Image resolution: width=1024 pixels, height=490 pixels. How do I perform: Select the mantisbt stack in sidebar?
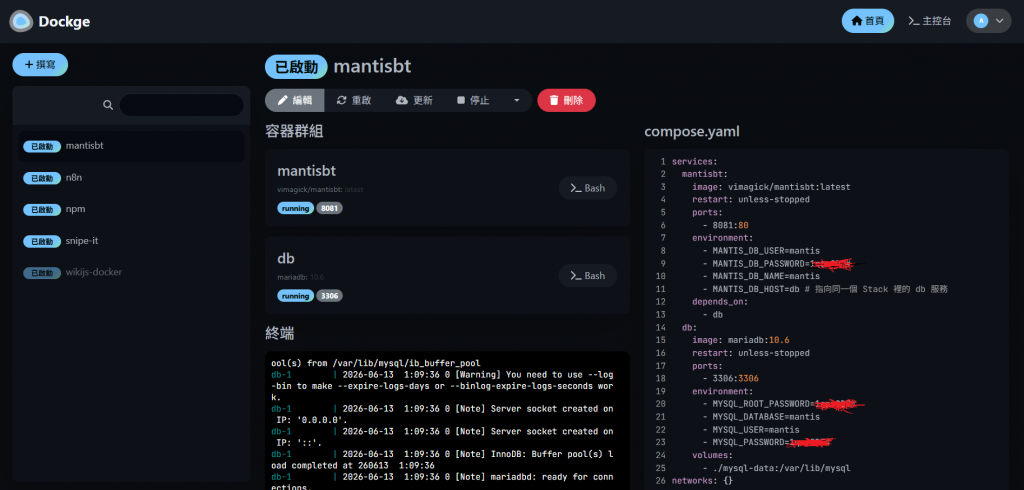[x=131, y=146]
